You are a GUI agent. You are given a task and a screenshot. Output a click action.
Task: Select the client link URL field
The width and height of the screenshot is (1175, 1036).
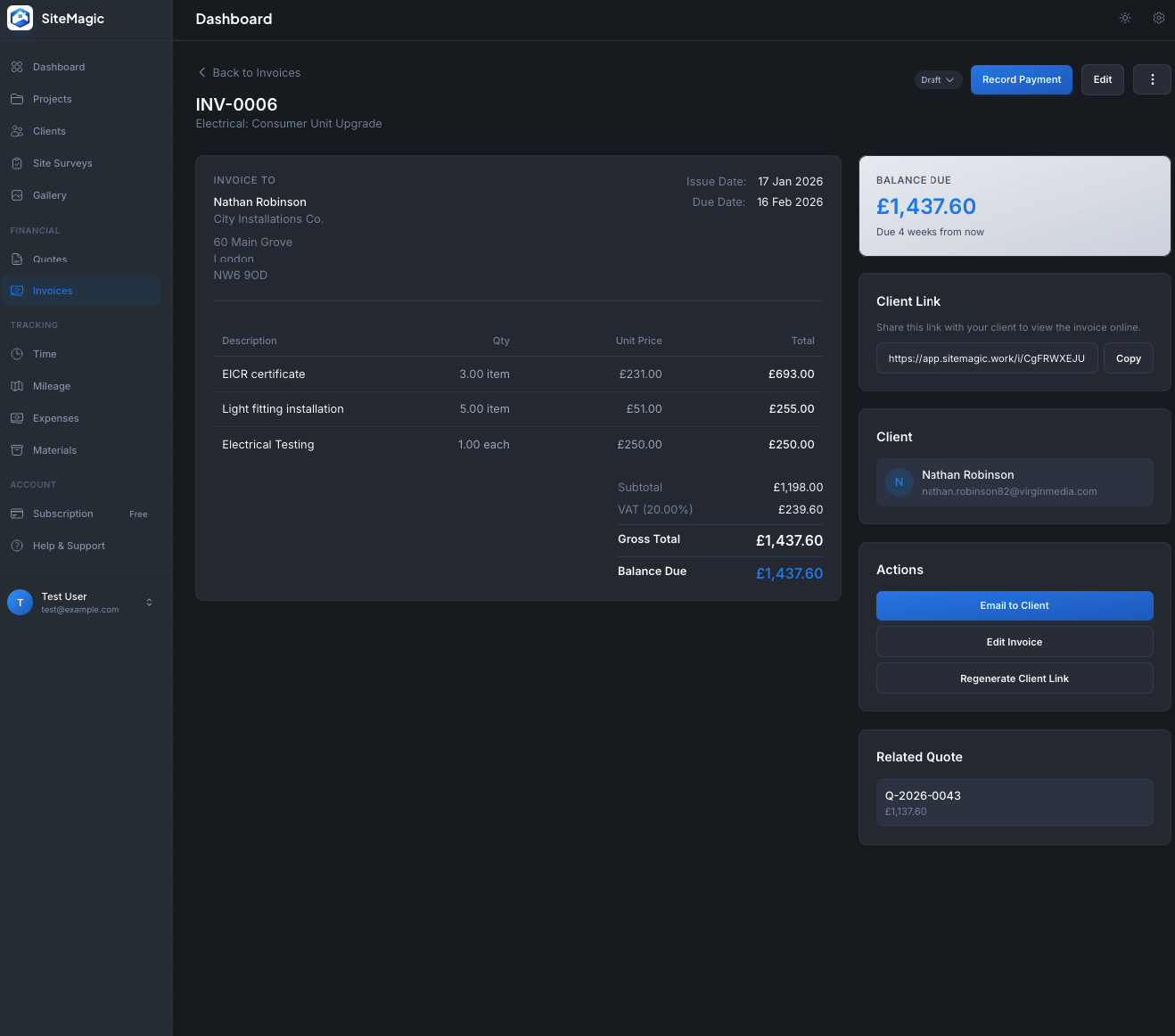pyautogui.click(x=986, y=358)
